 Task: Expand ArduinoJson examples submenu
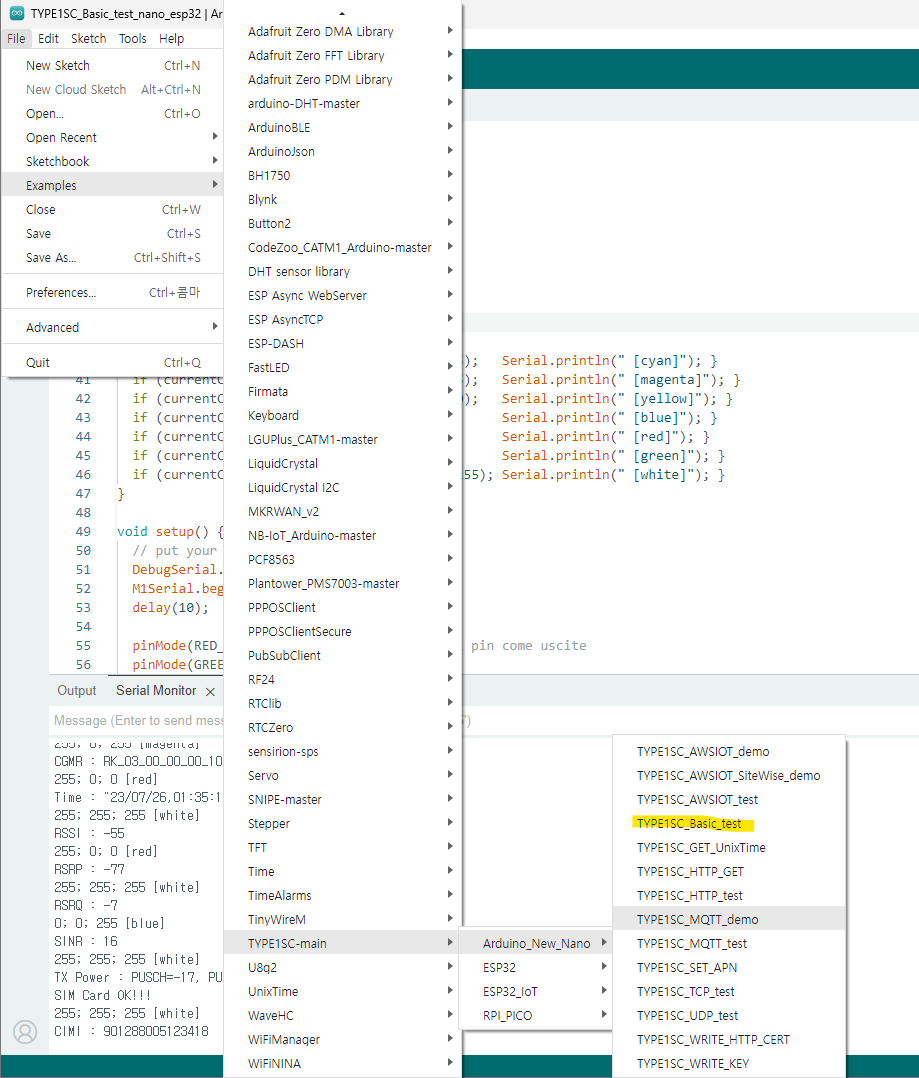[x=342, y=152]
